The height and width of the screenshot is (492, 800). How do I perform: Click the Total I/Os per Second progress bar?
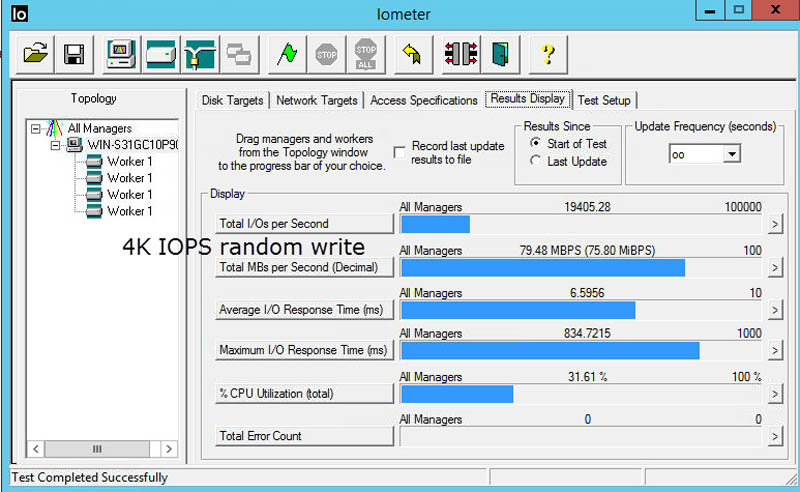click(x=581, y=224)
